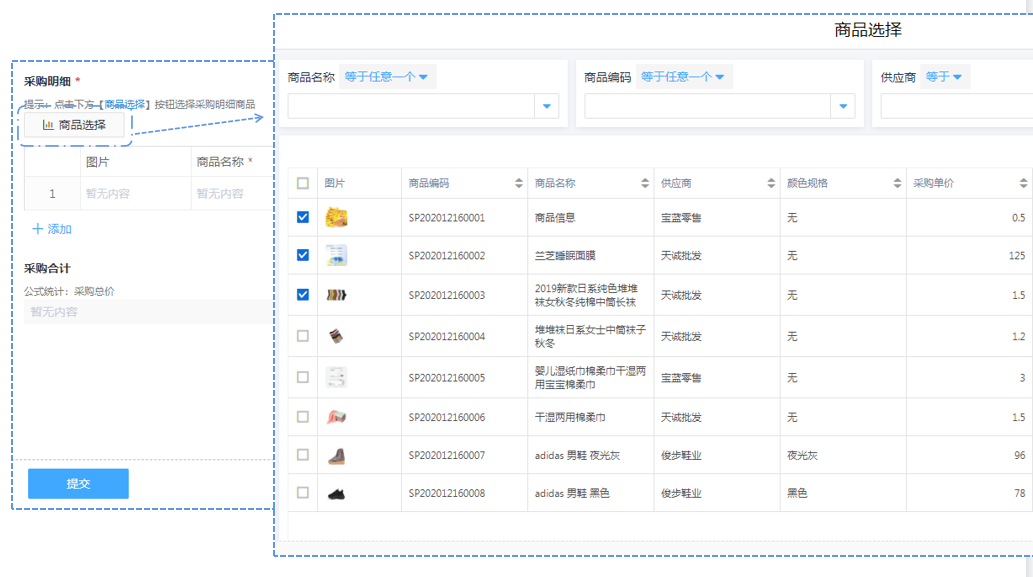Expand the 商品编码 value input dropdown arrow
The width and height of the screenshot is (1033, 577).
coord(843,106)
